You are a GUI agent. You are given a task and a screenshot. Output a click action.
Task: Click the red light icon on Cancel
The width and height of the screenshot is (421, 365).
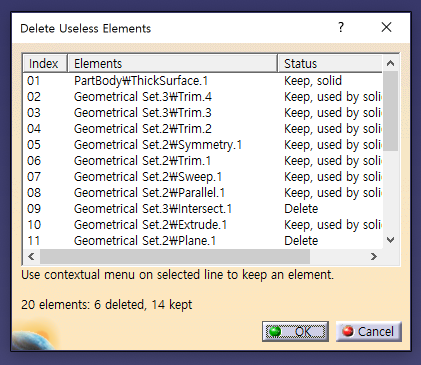[x=348, y=331]
